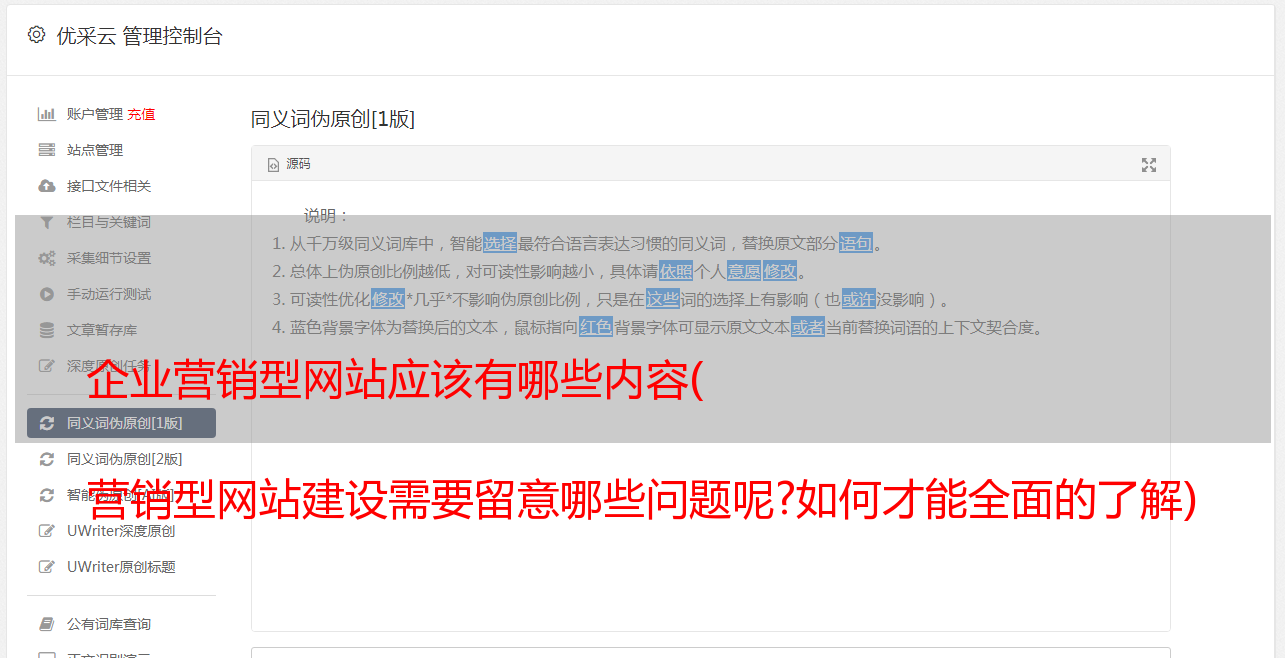This screenshot has width=1285, height=658.
Task: Click highlighted word 选择 in the text
Action: 500,243
